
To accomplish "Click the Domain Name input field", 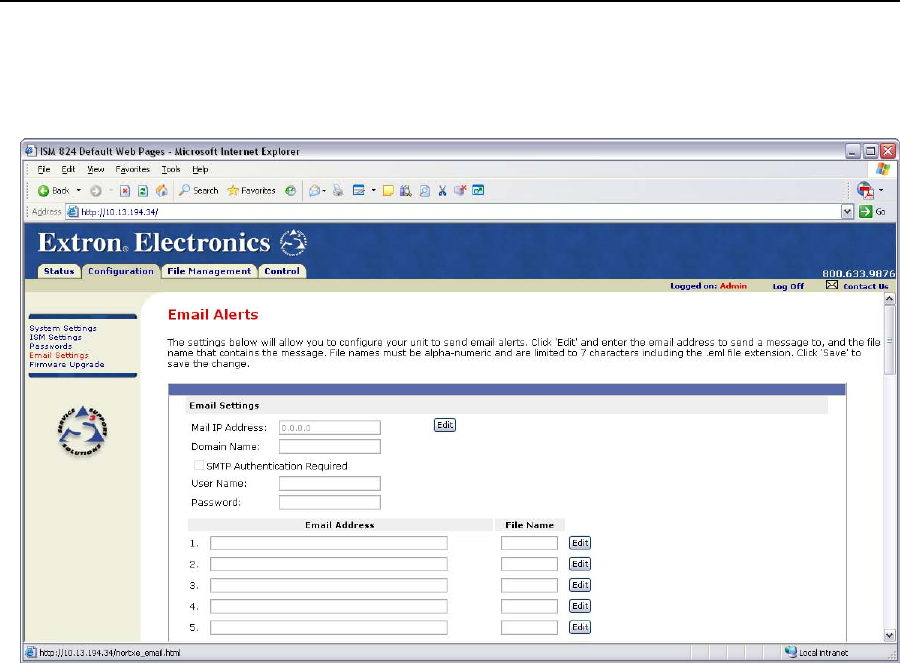I will (x=329, y=447).
